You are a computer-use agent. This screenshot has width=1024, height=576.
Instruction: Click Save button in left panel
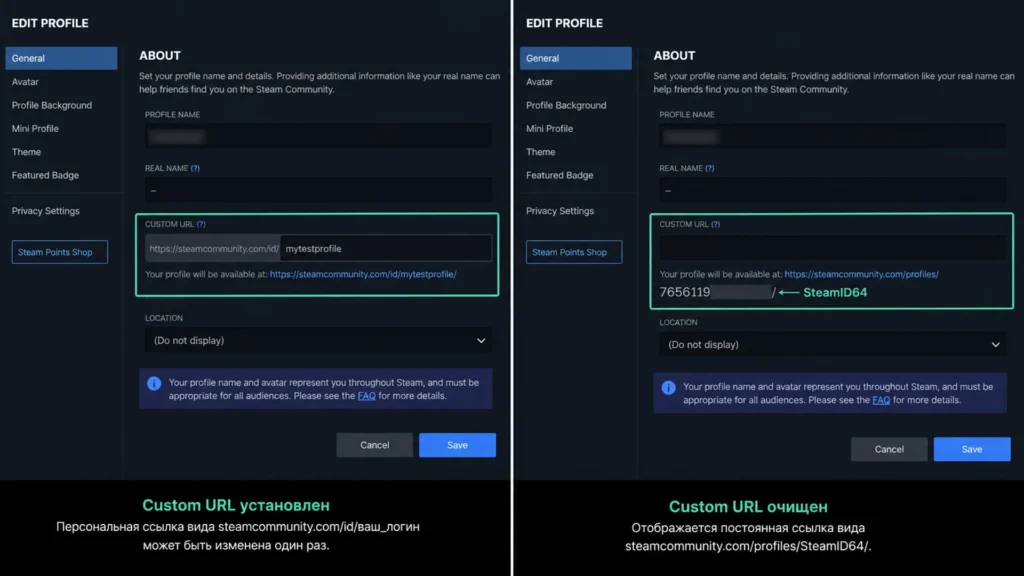tap(457, 445)
